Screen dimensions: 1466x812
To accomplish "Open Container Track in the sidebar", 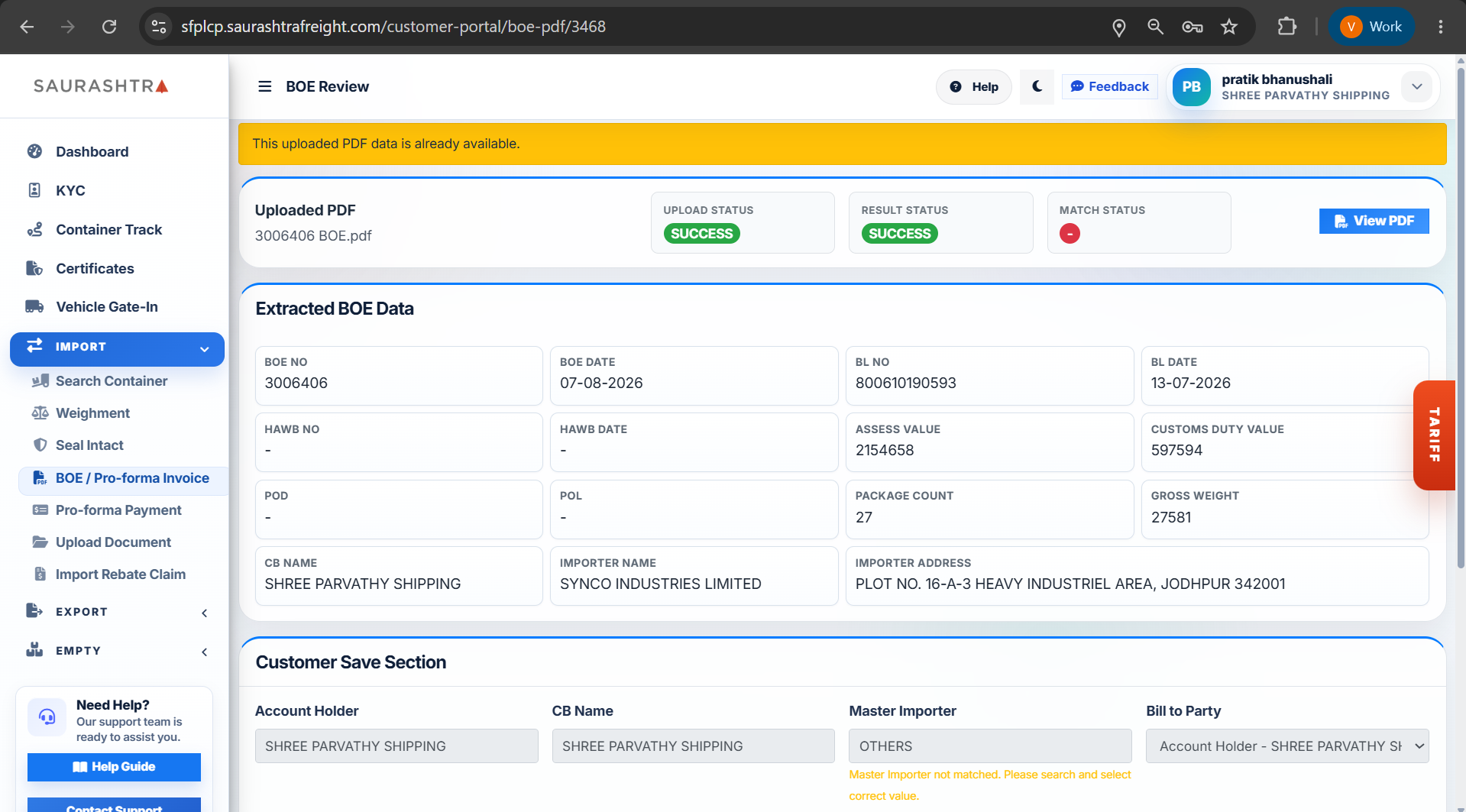I will point(108,229).
